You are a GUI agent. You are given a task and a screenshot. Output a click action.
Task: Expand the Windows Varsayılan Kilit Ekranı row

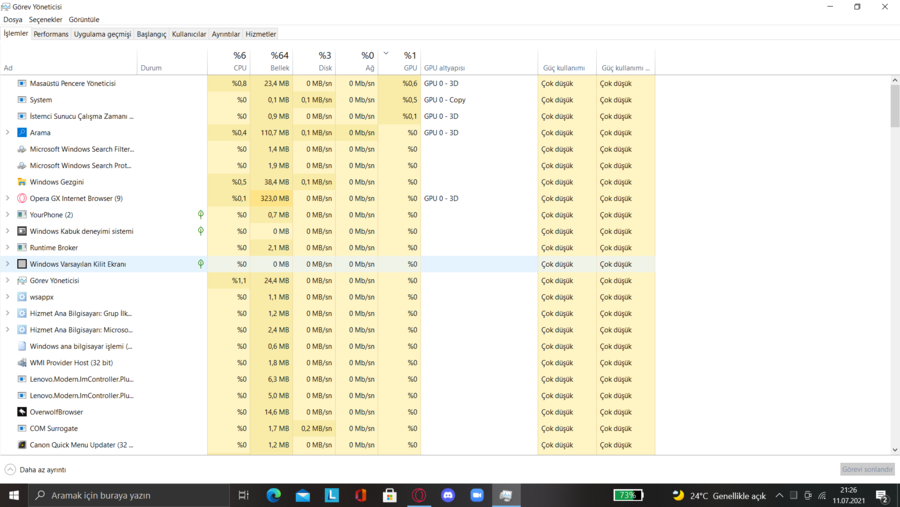click(8, 264)
